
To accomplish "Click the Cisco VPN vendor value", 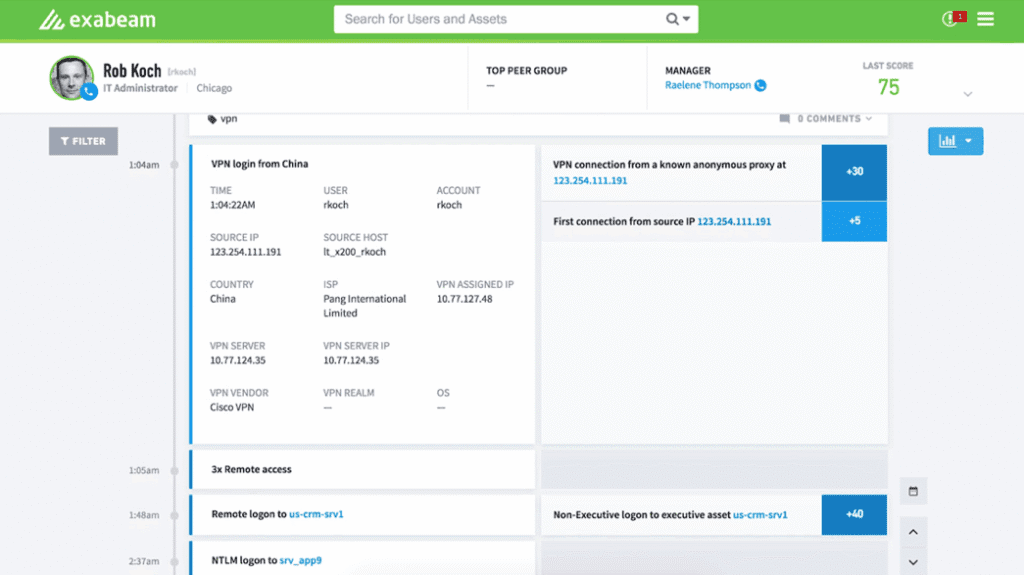I will [232, 407].
